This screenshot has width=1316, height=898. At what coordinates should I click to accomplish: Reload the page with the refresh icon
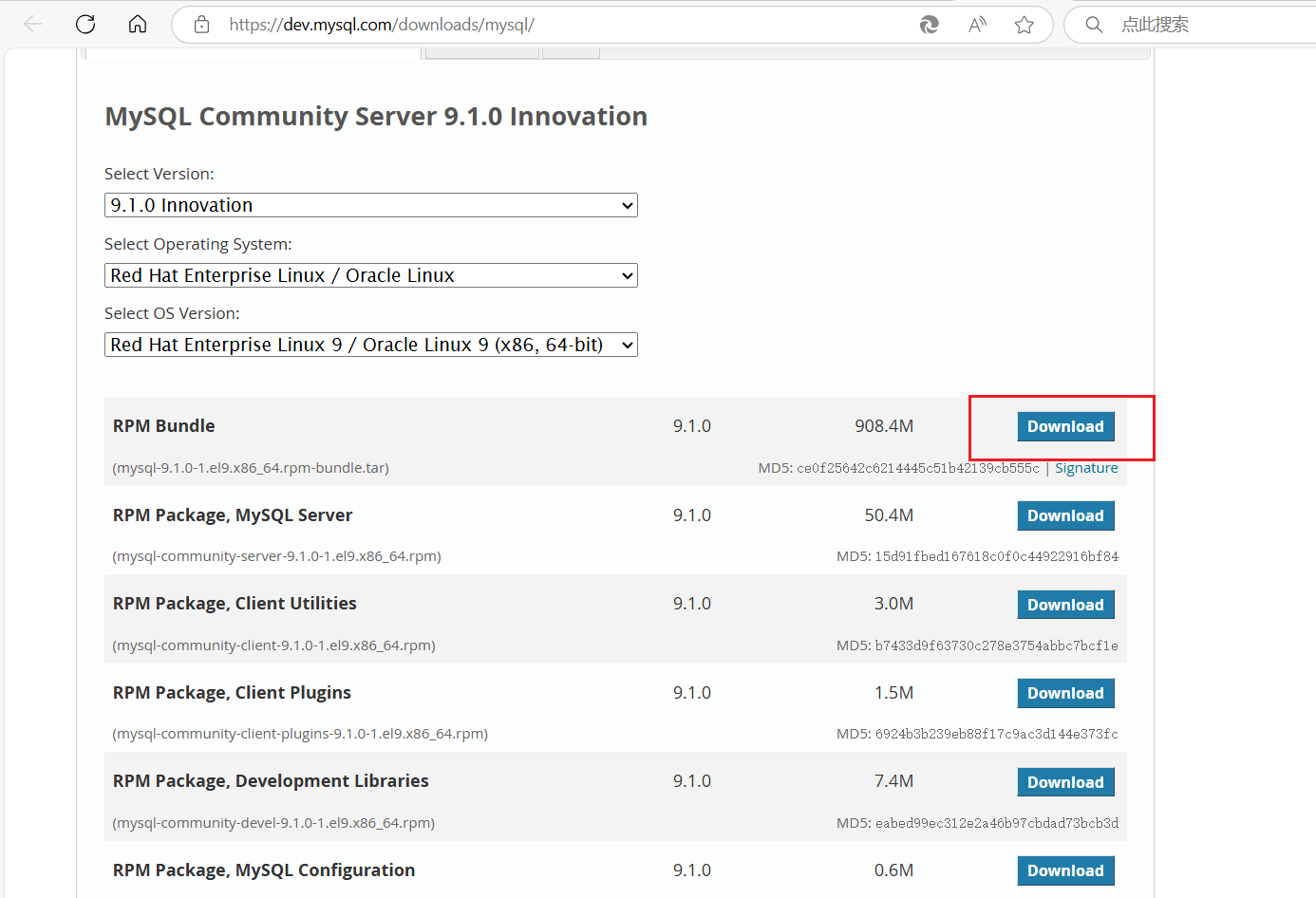(x=85, y=25)
